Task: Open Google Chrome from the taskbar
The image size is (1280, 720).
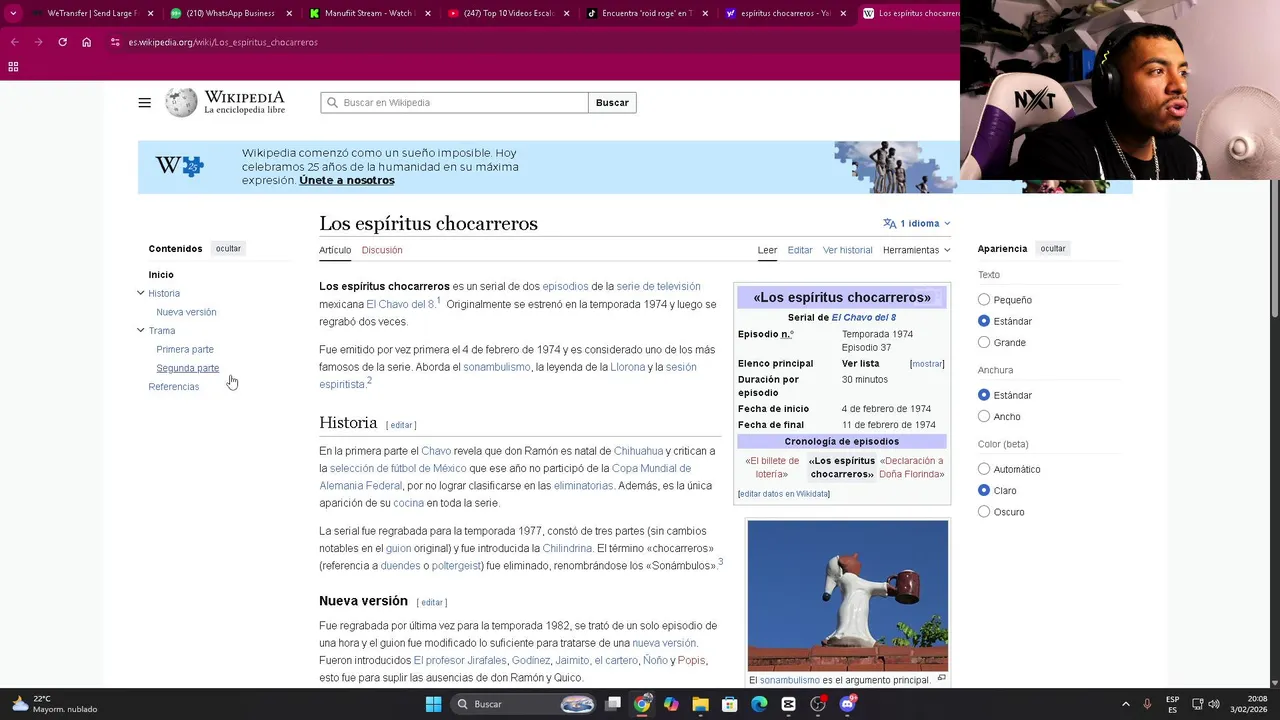Action: click(x=642, y=704)
